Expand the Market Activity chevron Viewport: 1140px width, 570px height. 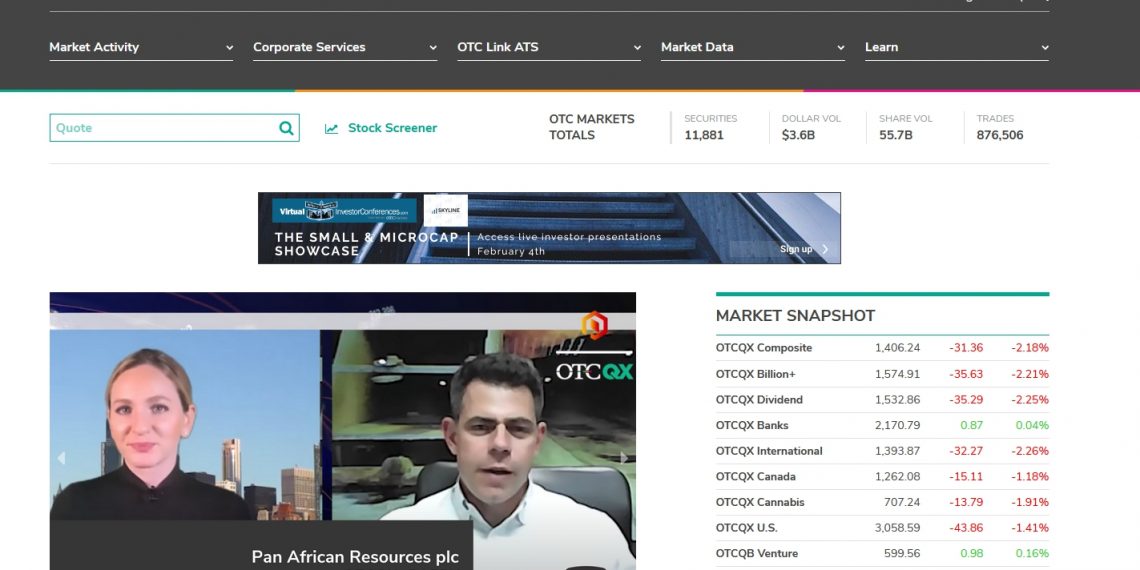pos(229,48)
